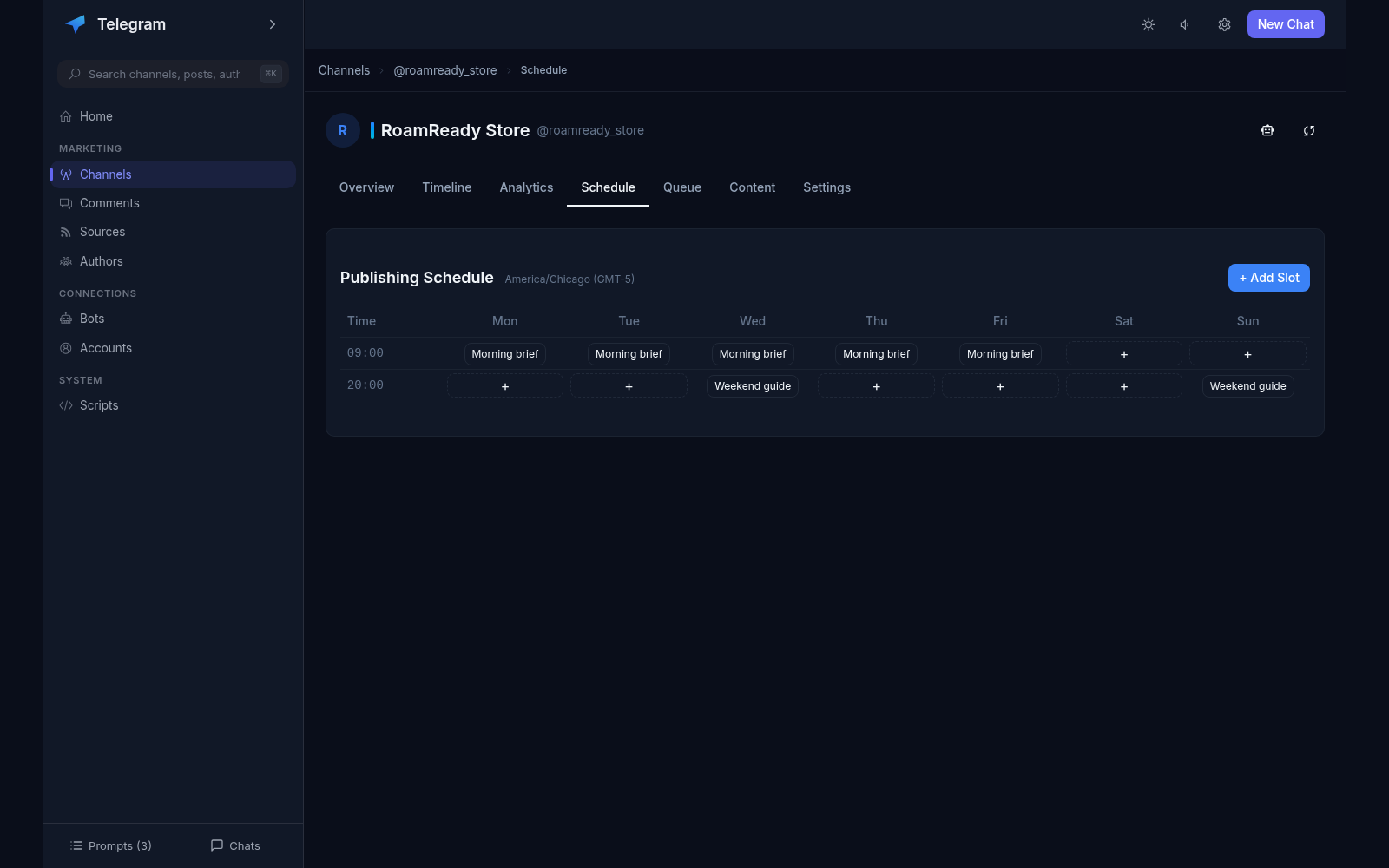Refresh the channel with sync icon
Viewport: 1389px width, 868px height.
tap(1309, 130)
